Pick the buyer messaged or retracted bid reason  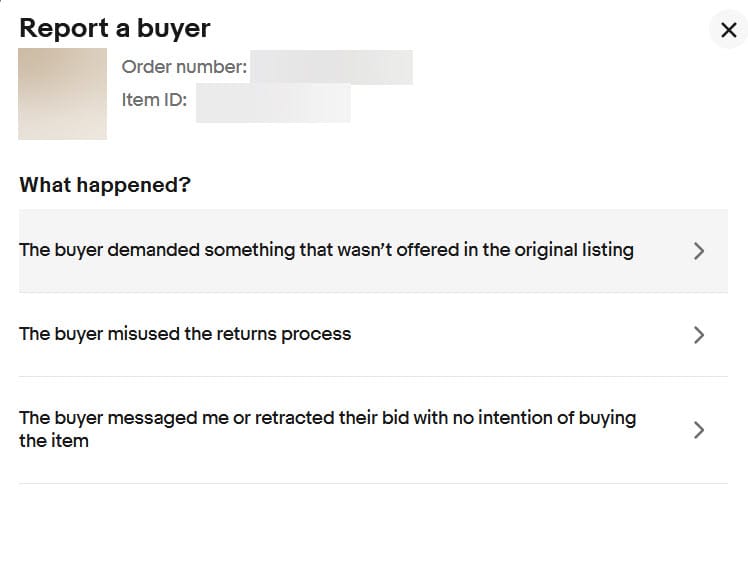coord(327,429)
